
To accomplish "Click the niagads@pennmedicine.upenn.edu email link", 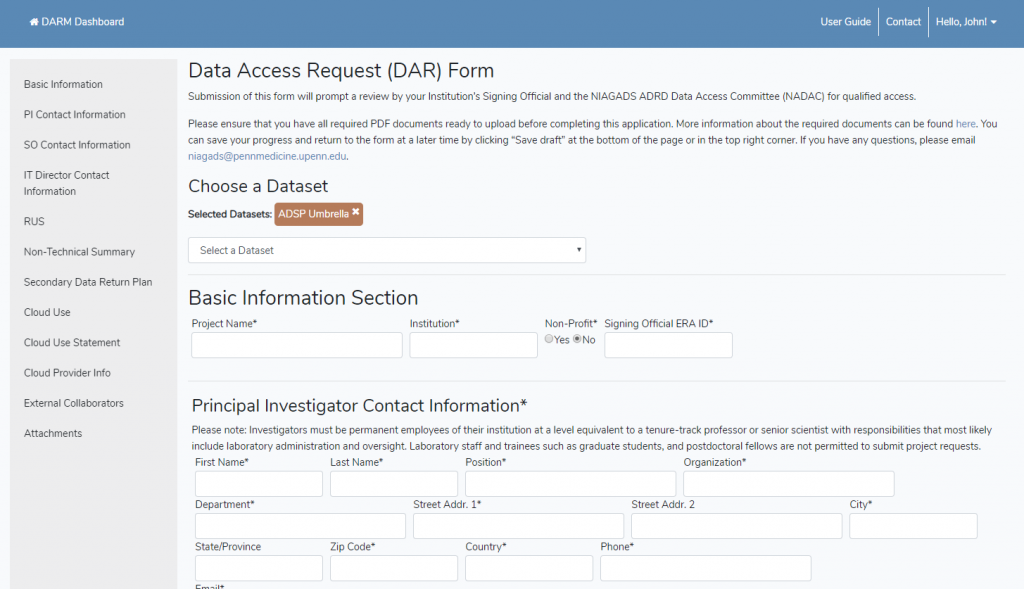I will tap(267, 156).
